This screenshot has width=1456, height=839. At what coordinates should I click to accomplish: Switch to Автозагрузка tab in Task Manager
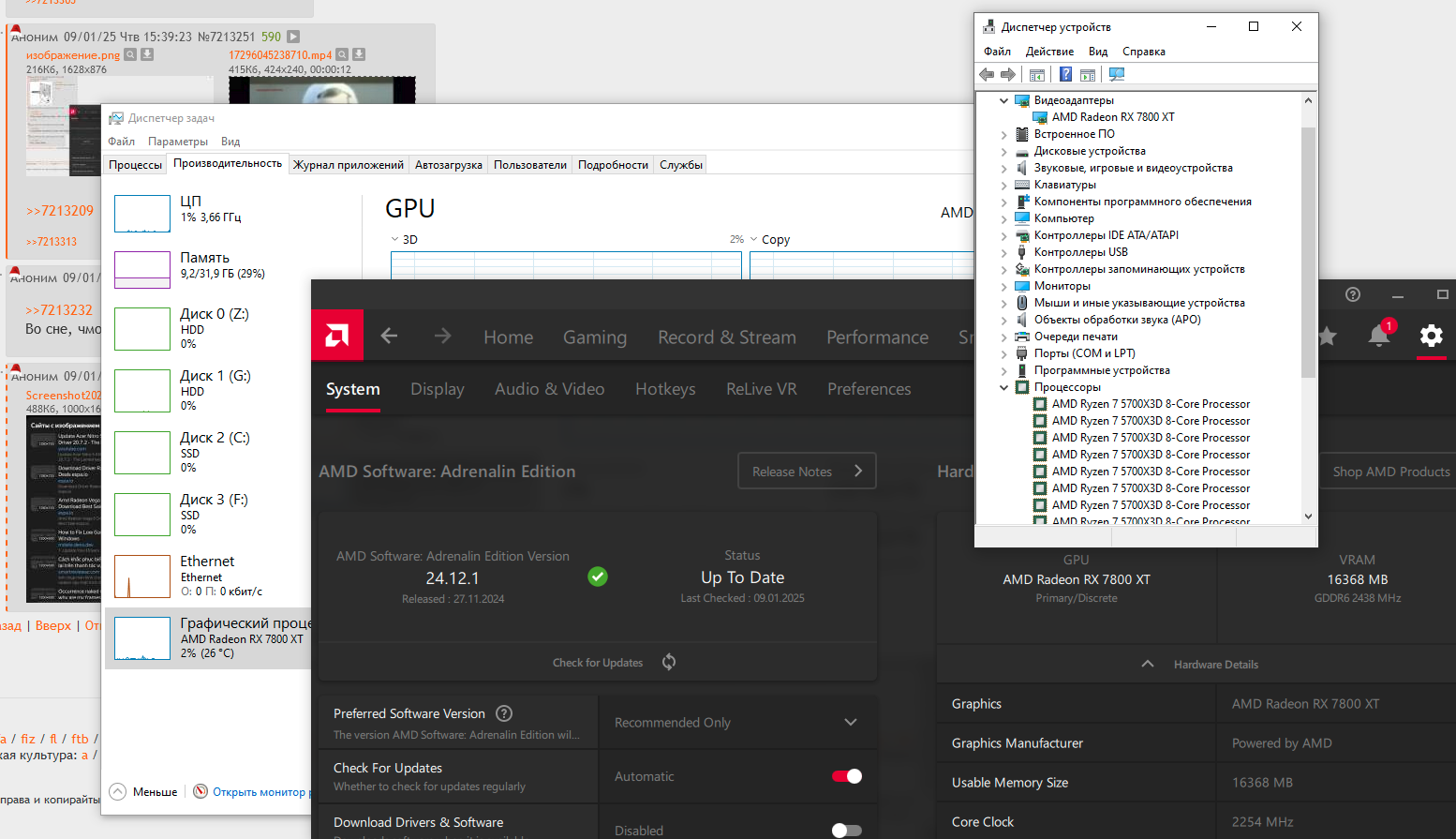click(449, 165)
